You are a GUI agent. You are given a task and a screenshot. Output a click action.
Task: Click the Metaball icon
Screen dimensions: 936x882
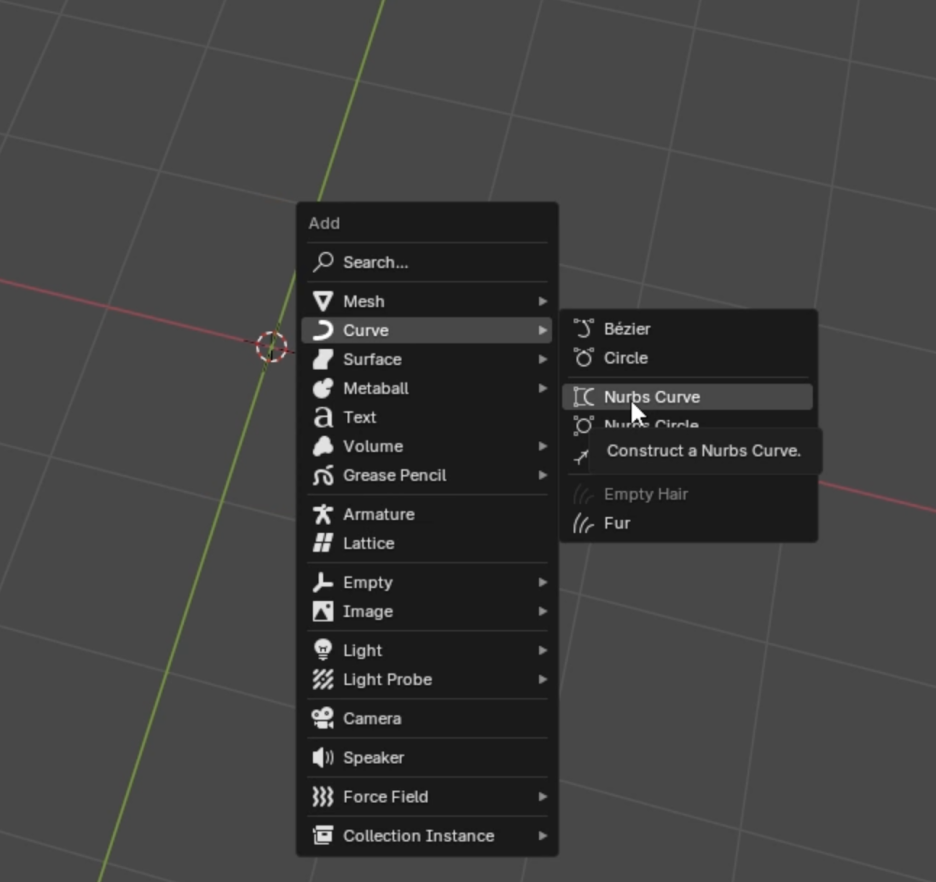(323, 388)
